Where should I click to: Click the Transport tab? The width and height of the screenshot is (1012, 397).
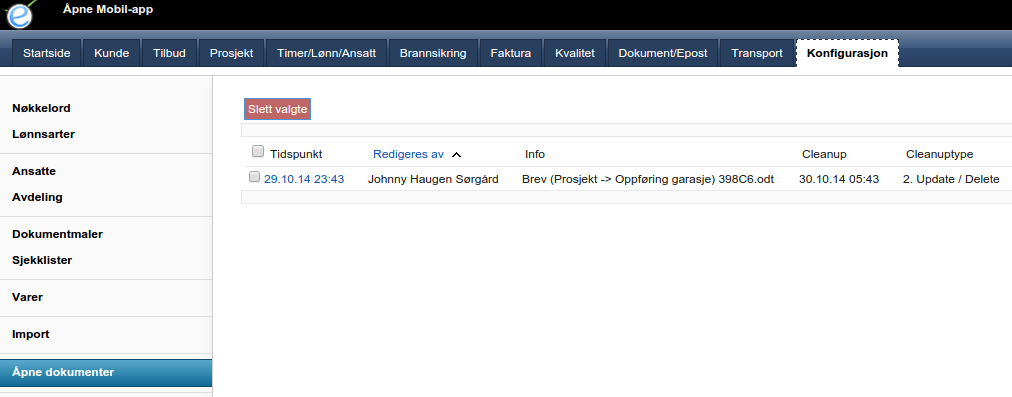pyautogui.click(x=757, y=53)
